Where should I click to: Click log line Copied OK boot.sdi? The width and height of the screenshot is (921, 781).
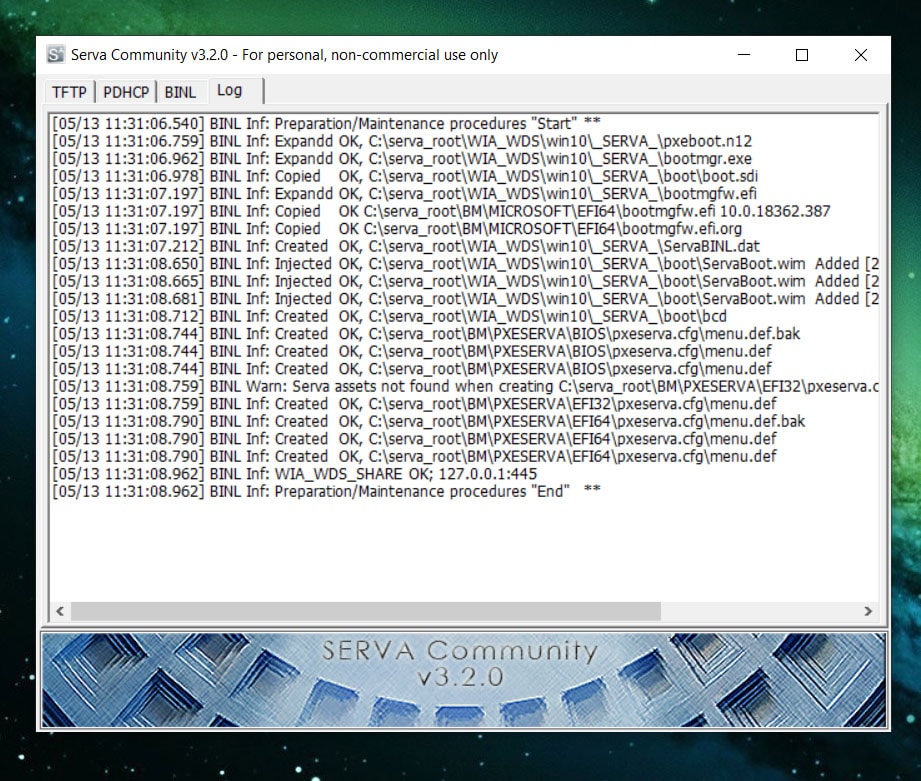(405, 176)
